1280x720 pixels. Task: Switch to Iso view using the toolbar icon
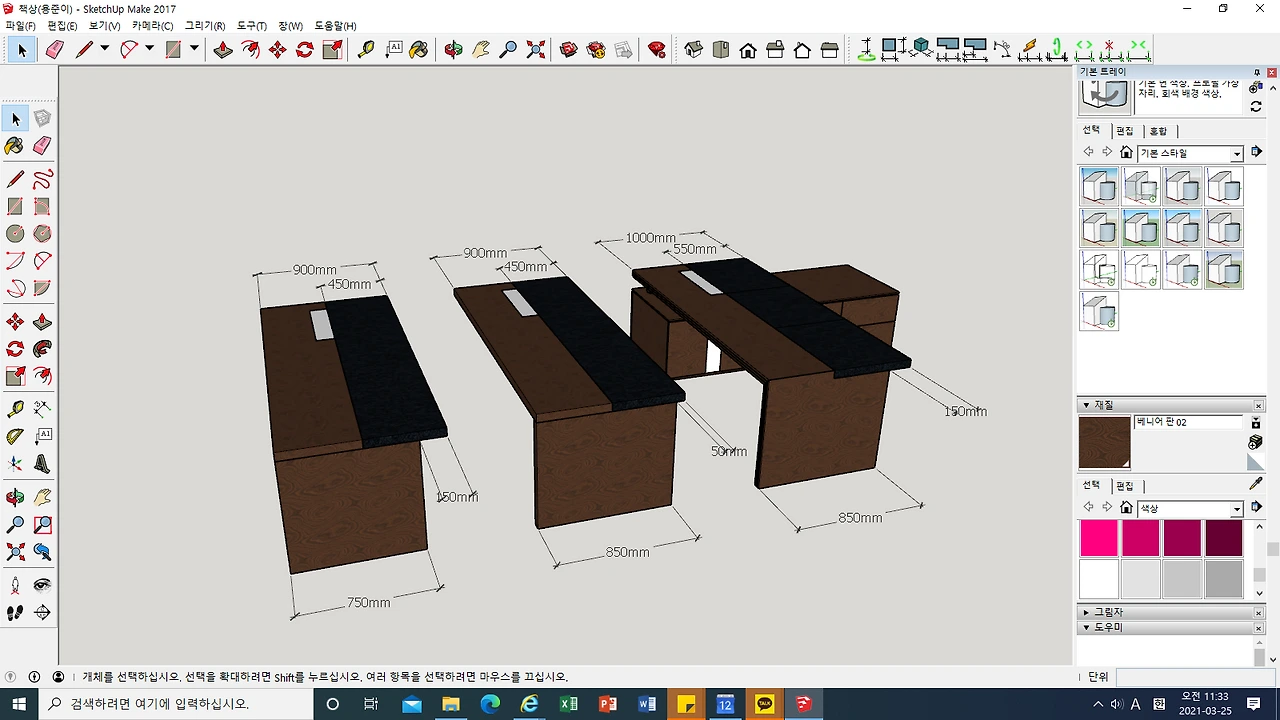click(x=694, y=49)
